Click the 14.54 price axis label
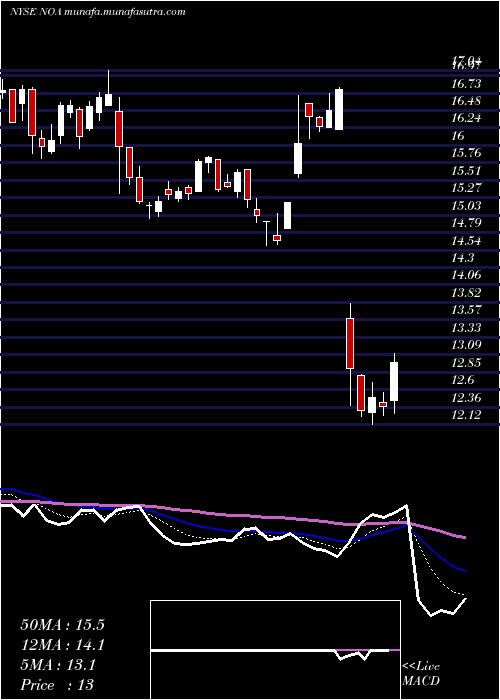 click(x=466, y=241)
